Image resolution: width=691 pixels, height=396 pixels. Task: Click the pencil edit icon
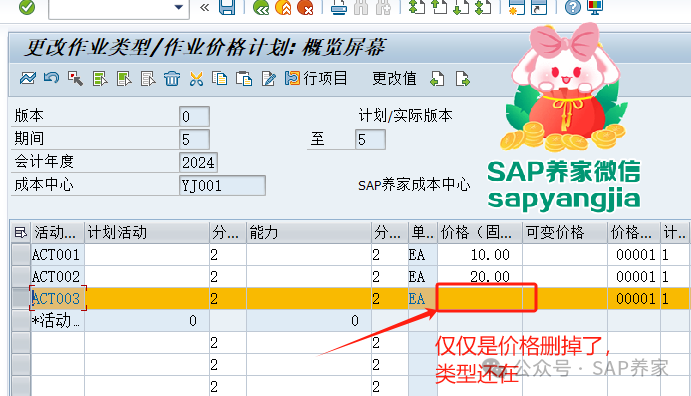point(268,79)
